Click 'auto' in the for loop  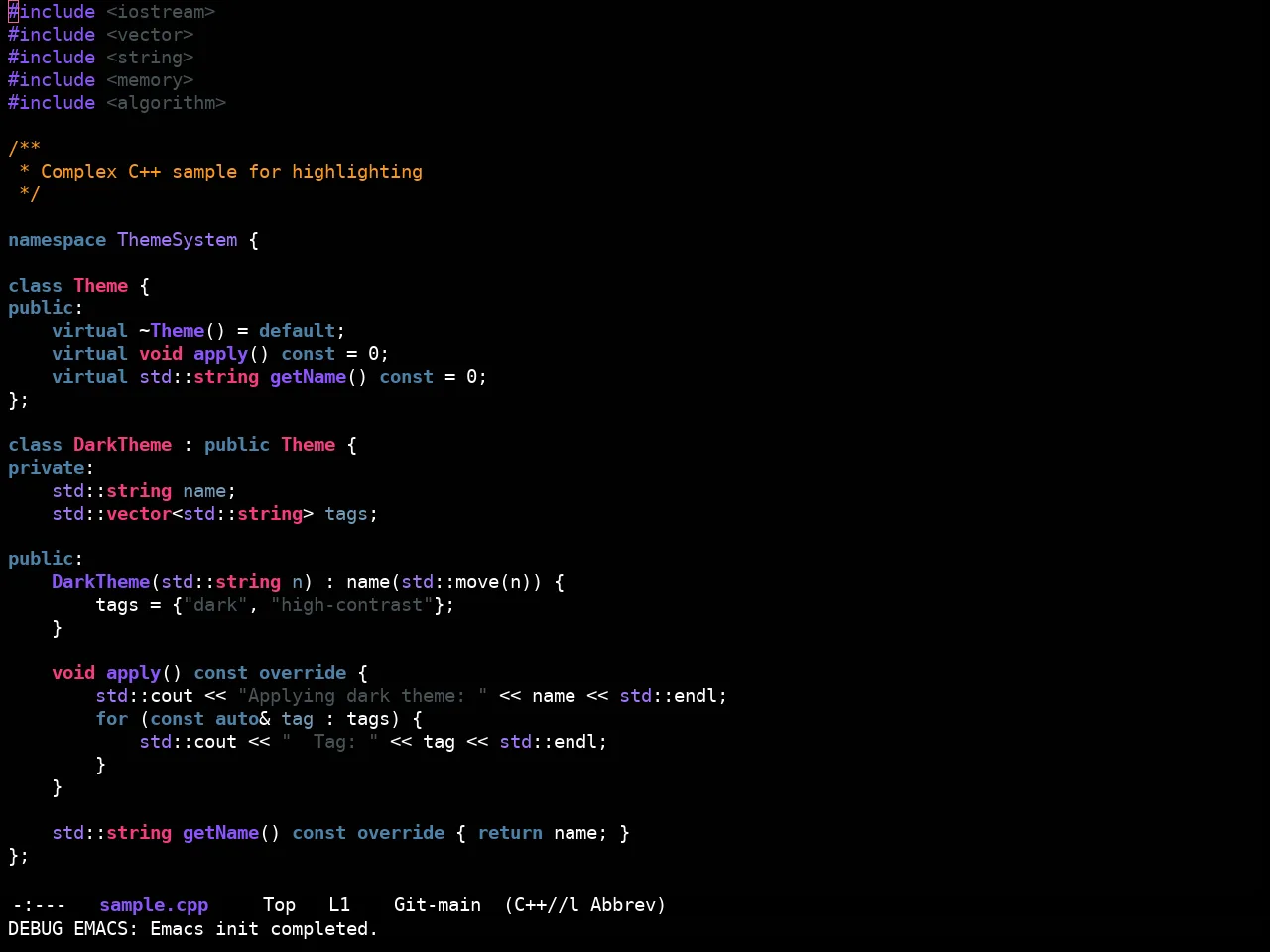[x=237, y=719]
